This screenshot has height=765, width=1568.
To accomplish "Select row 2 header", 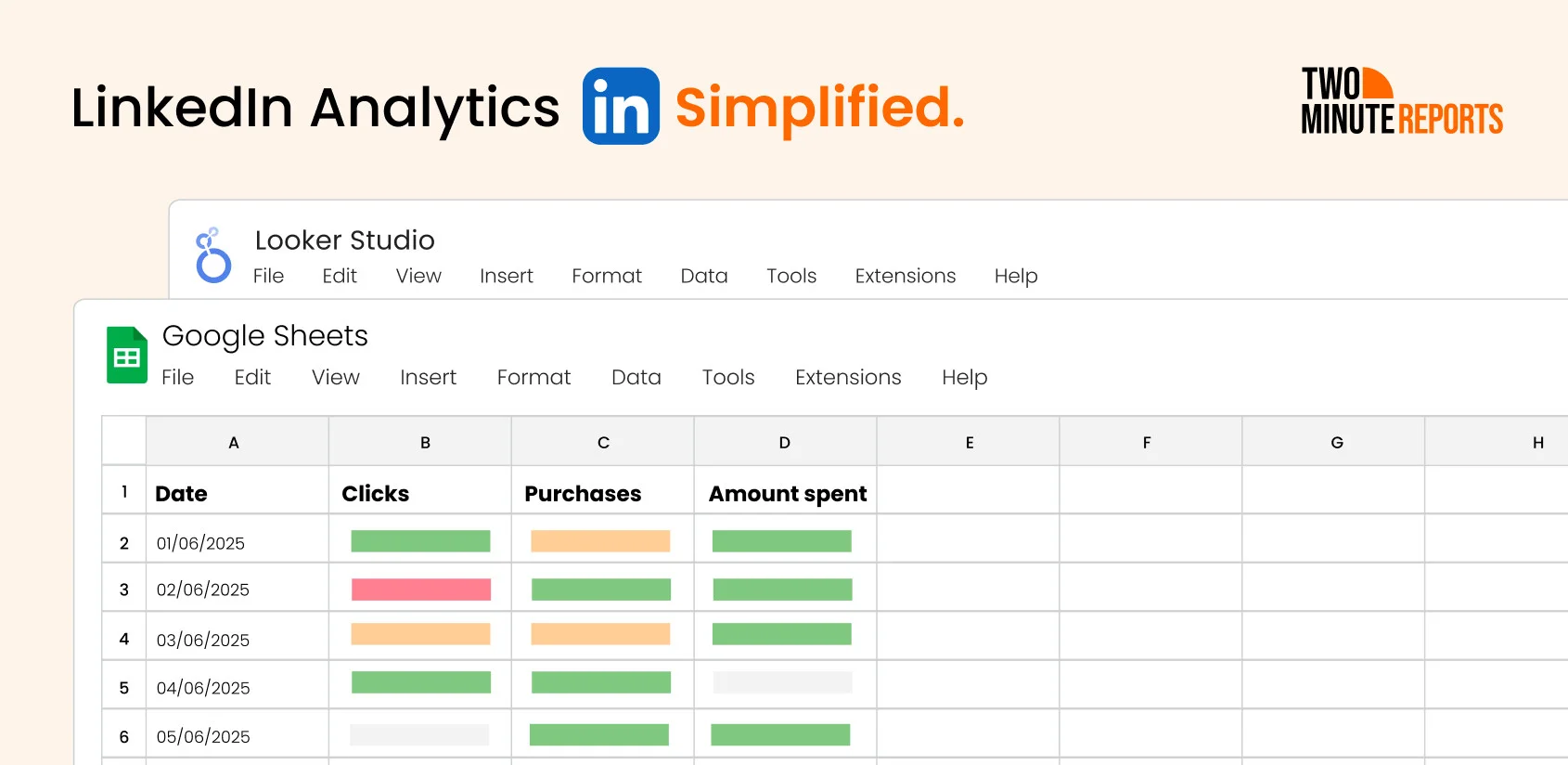I will point(123,538).
